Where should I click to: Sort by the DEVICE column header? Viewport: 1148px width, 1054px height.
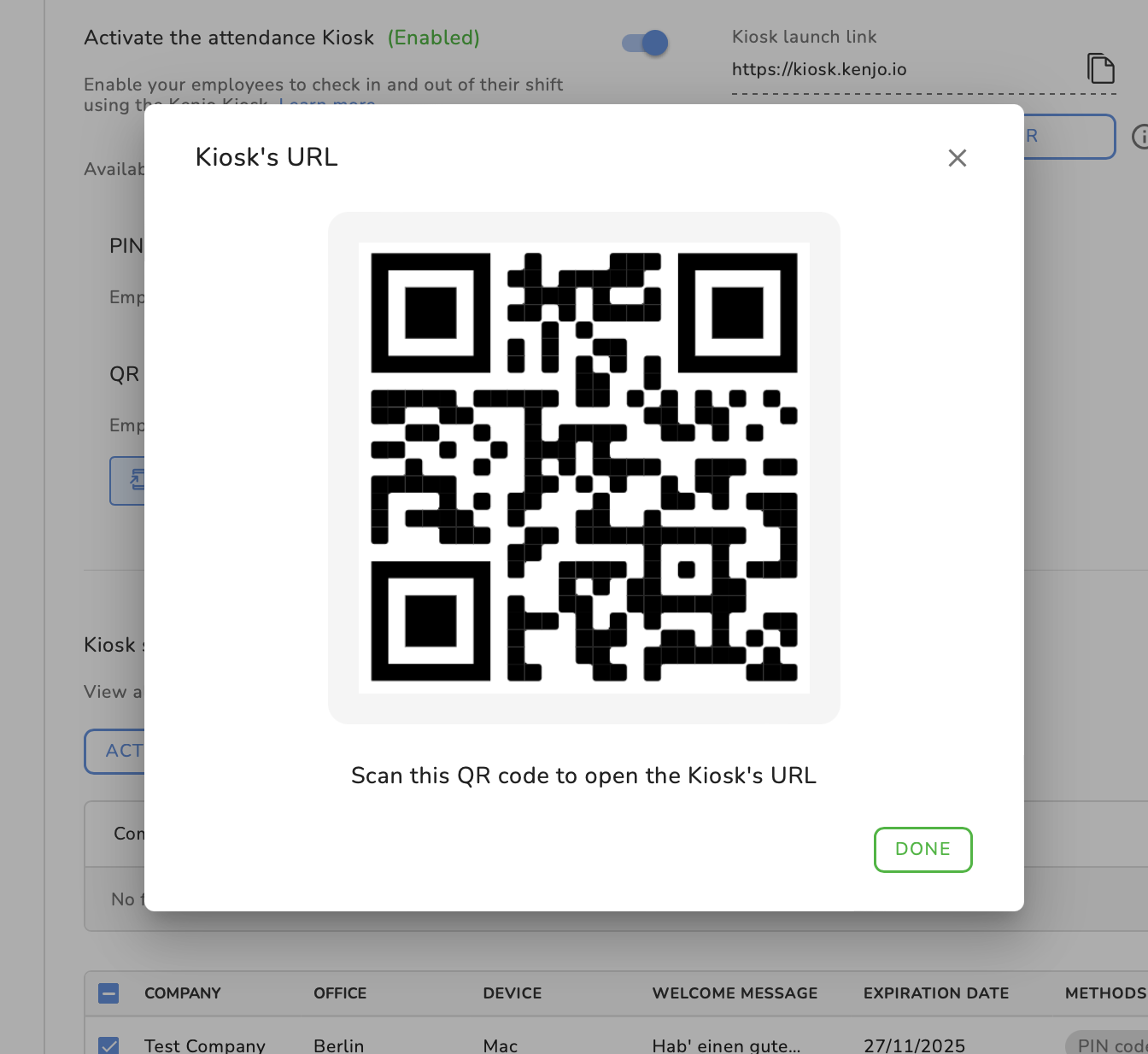[512, 993]
